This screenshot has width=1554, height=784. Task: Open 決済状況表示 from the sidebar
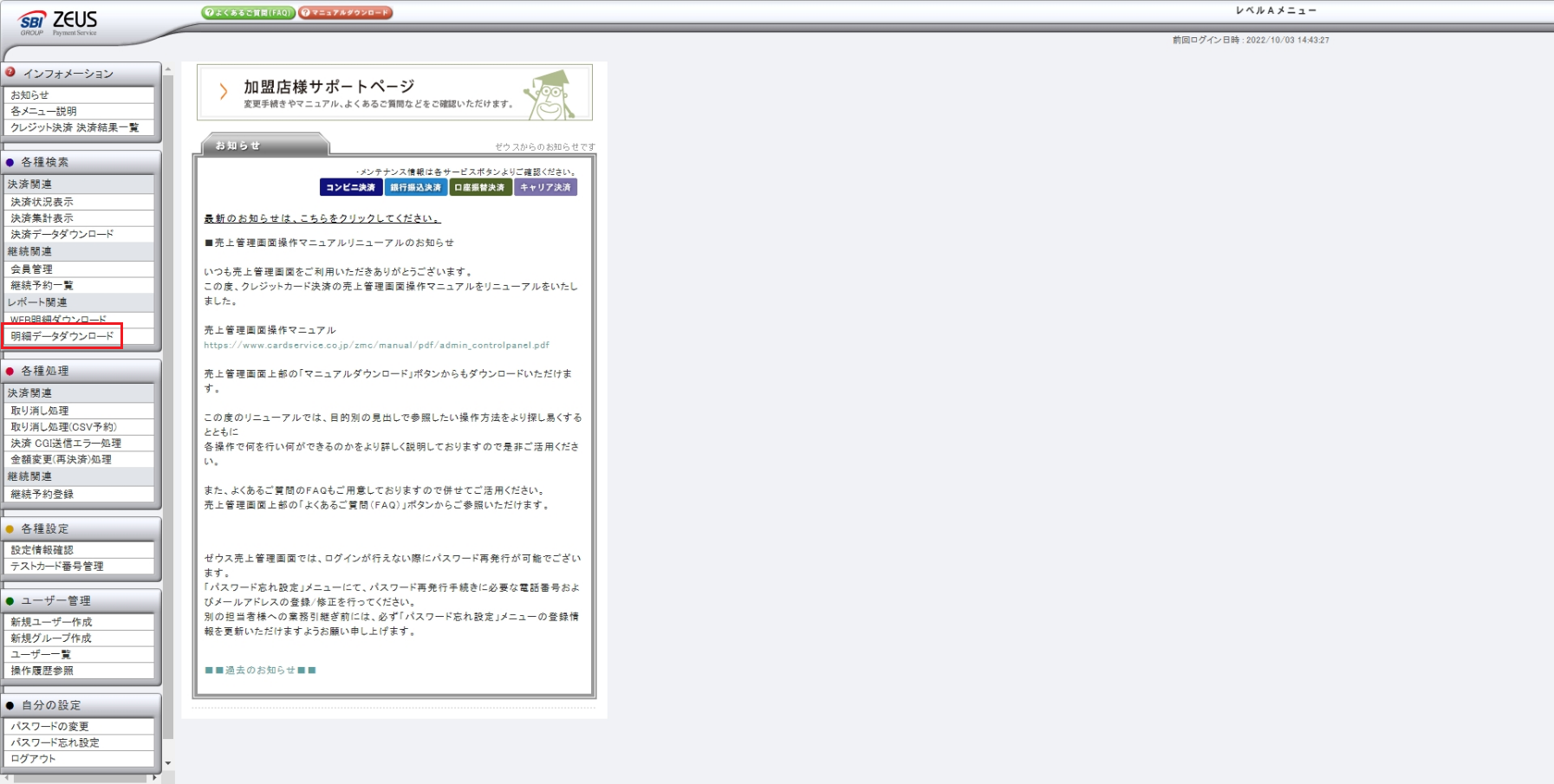coord(42,202)
